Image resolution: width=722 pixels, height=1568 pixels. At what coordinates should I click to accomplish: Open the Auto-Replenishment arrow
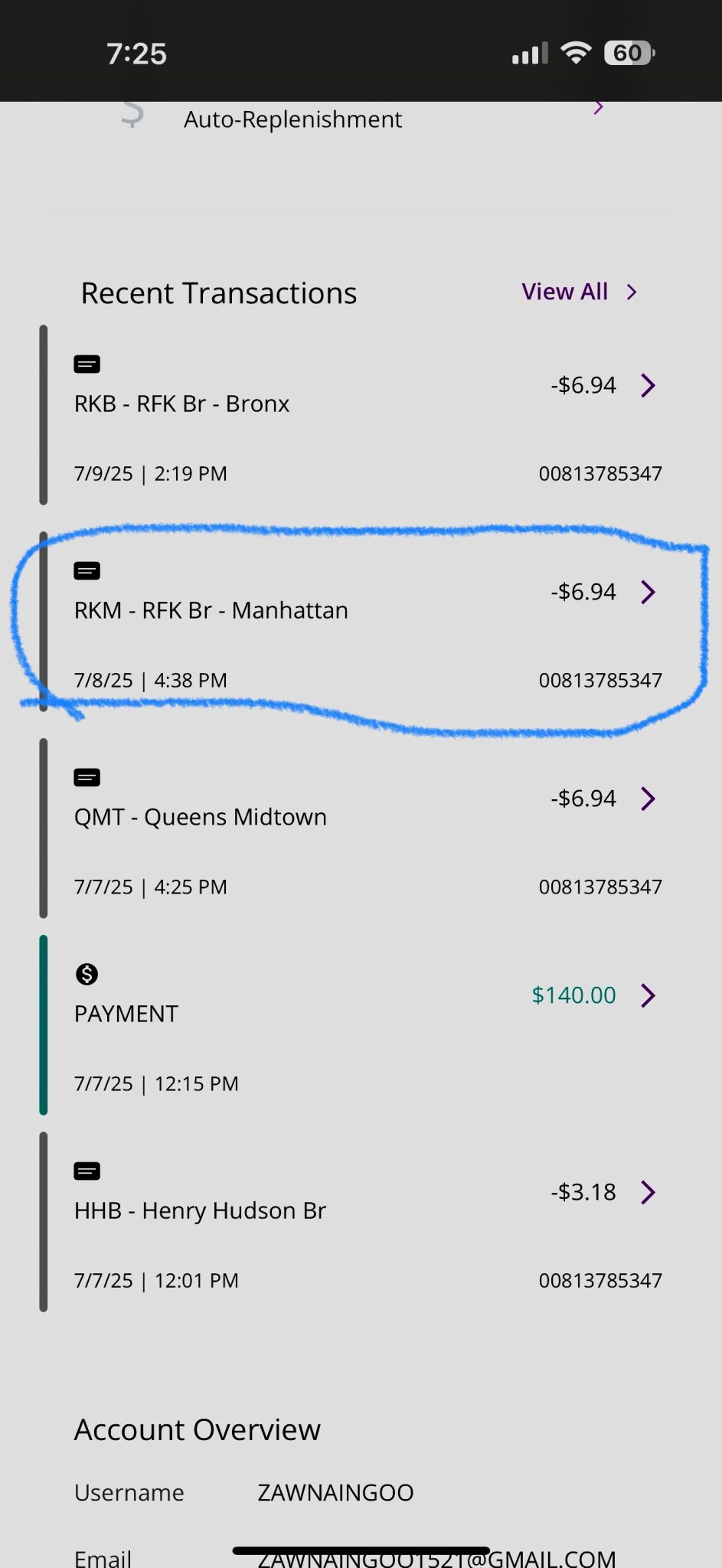tap(599, 108)
